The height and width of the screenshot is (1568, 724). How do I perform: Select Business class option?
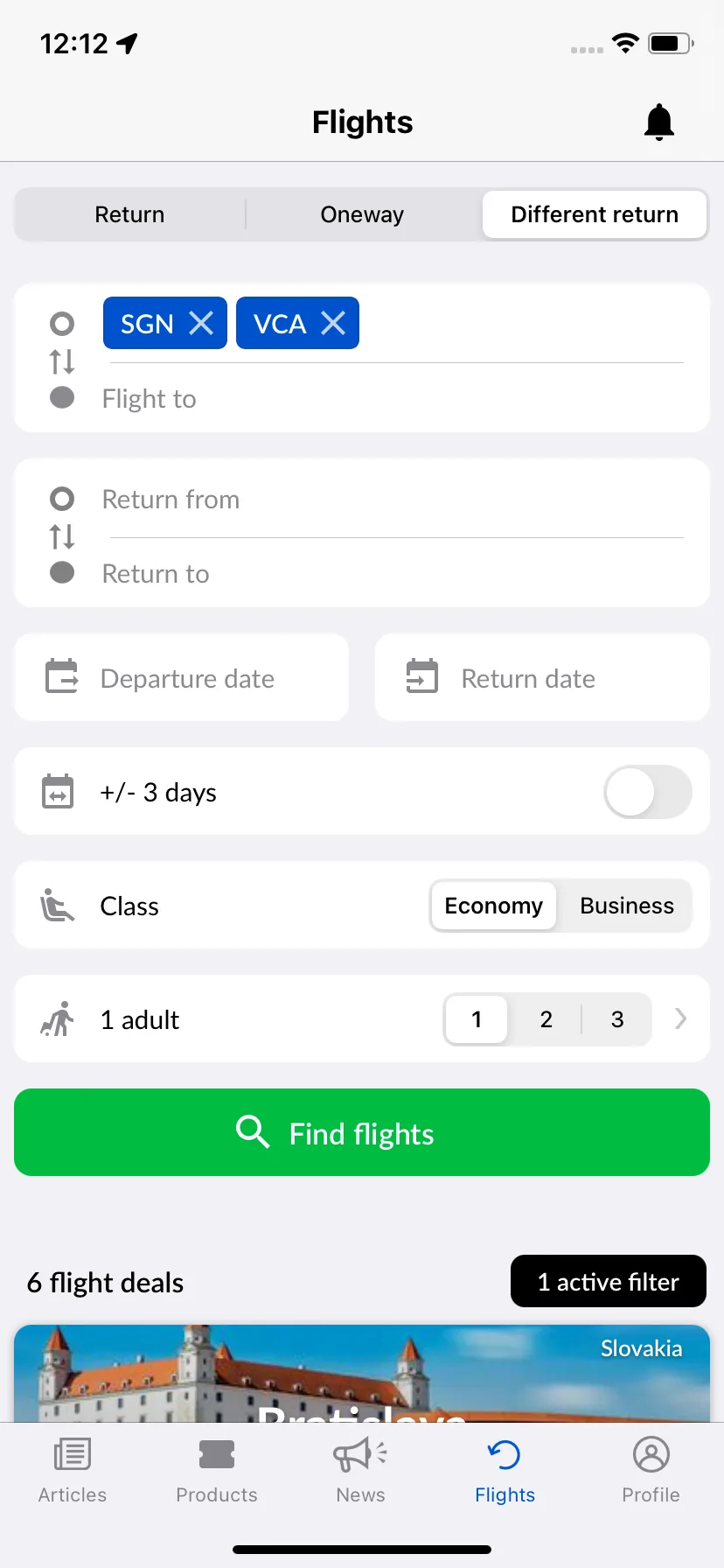pyautogui.click(x=627, y=906)
